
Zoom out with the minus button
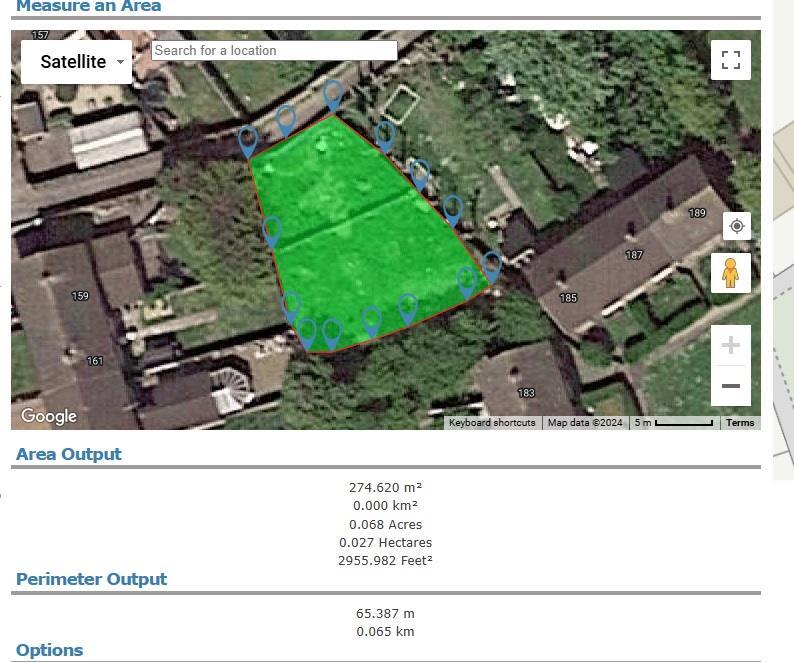pos(730,386)
